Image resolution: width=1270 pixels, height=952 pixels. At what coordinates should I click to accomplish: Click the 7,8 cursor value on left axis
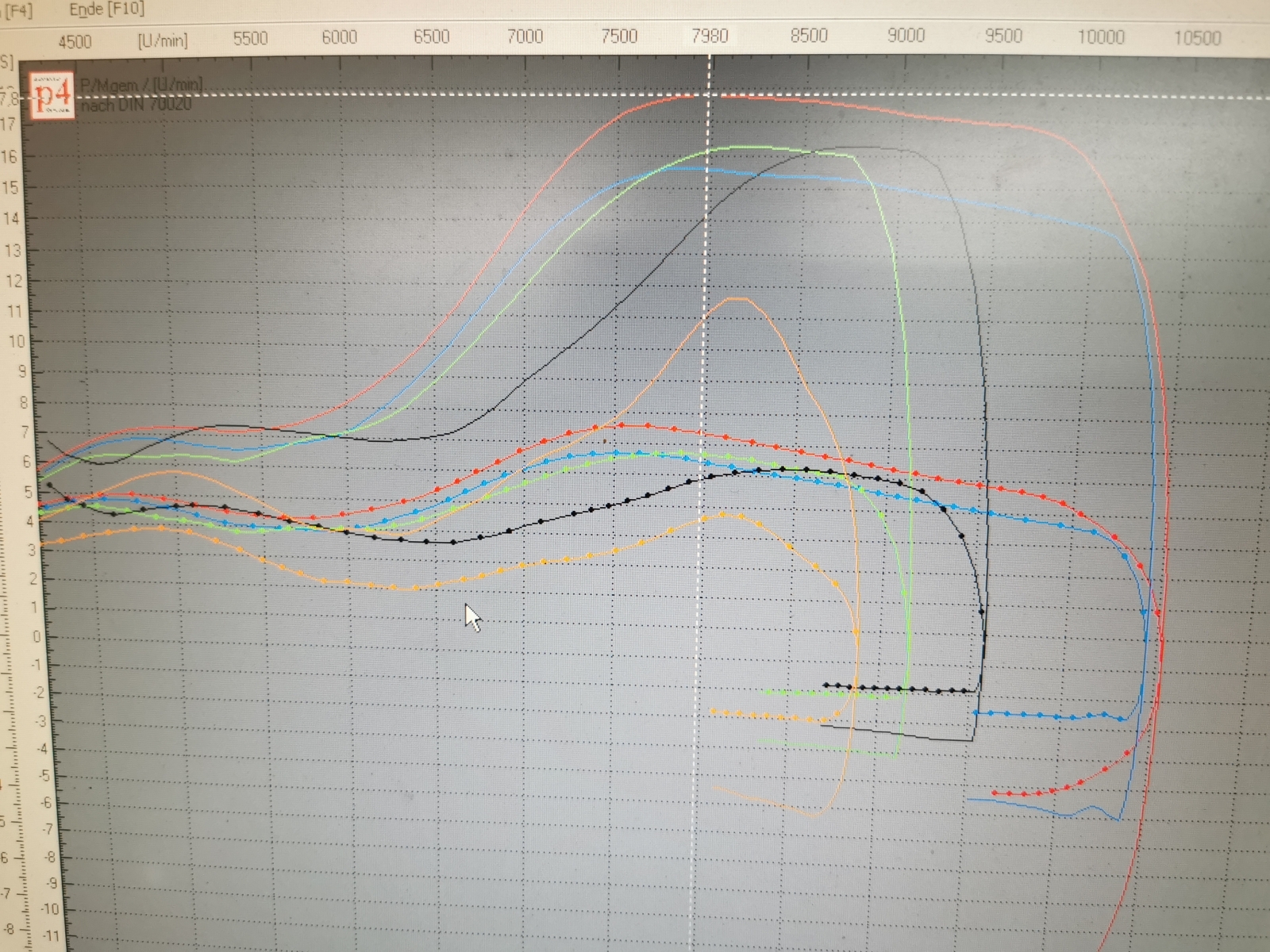point(10,99)
